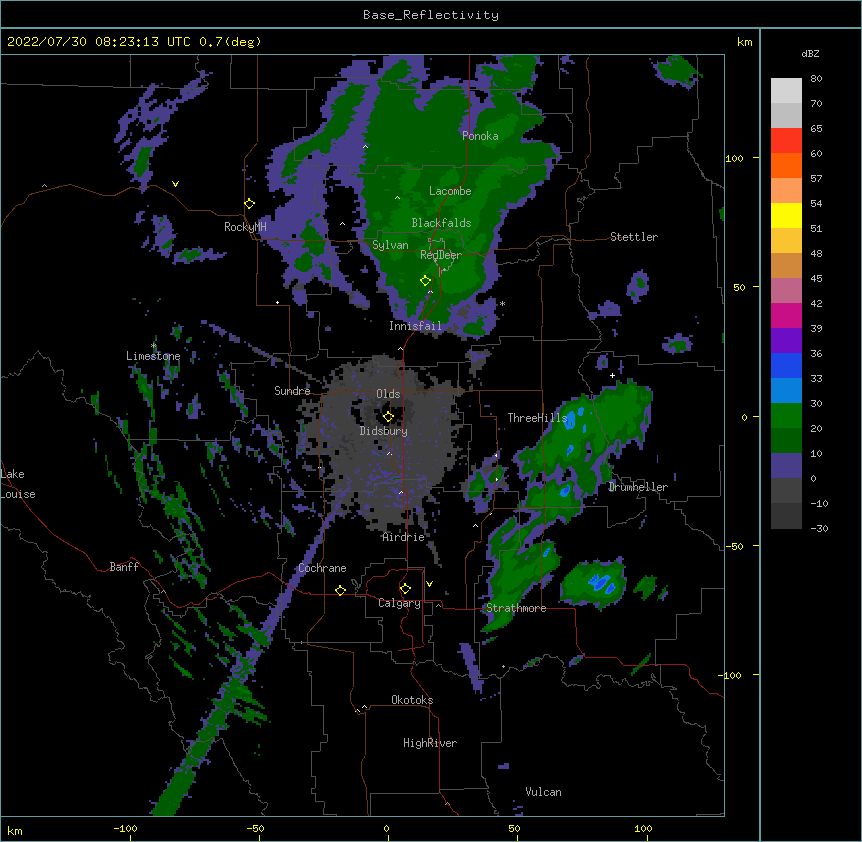Select the red swatch between 65 and 60 dBZ
Image resolution: width=862 pixels, height=842 pixels.
pos(786,141)
